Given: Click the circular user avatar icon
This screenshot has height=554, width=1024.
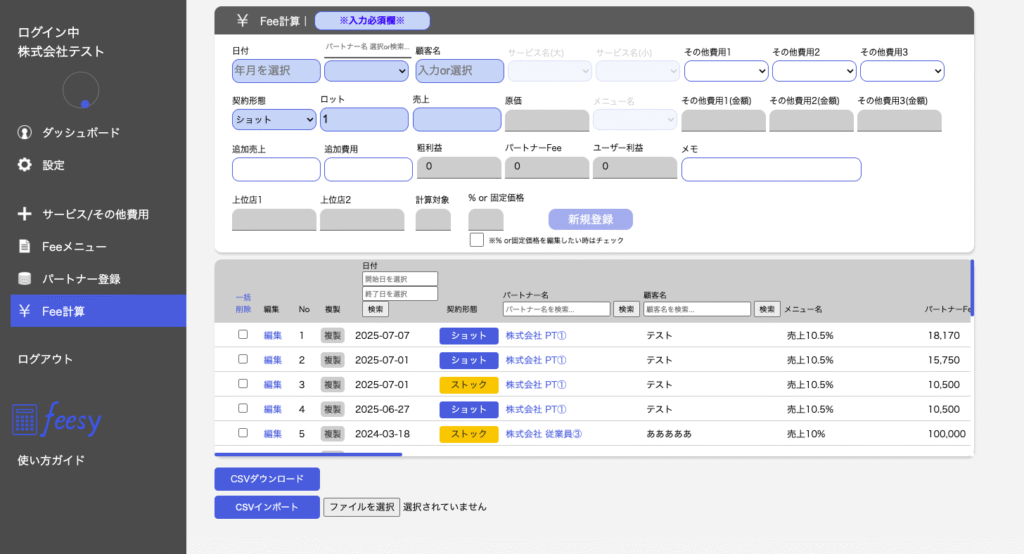Looking at the screenshot, I should pos(81,90).
